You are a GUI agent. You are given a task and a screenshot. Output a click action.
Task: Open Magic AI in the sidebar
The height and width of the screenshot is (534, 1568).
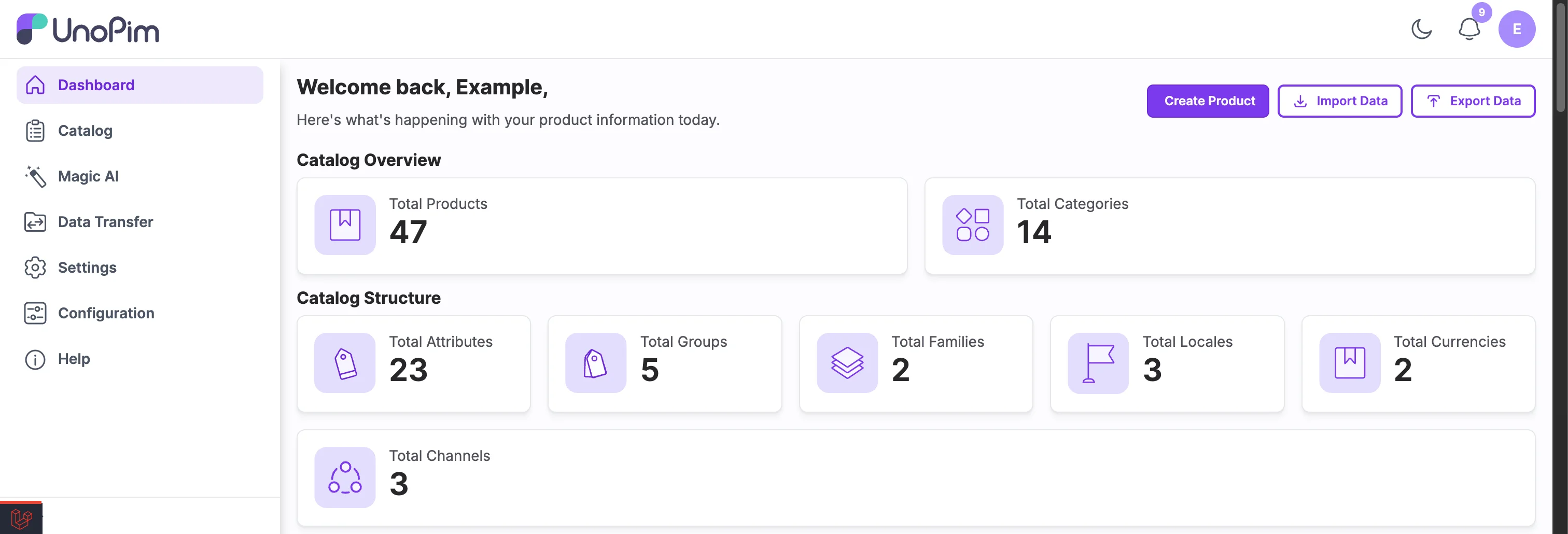tap(140, 176)
